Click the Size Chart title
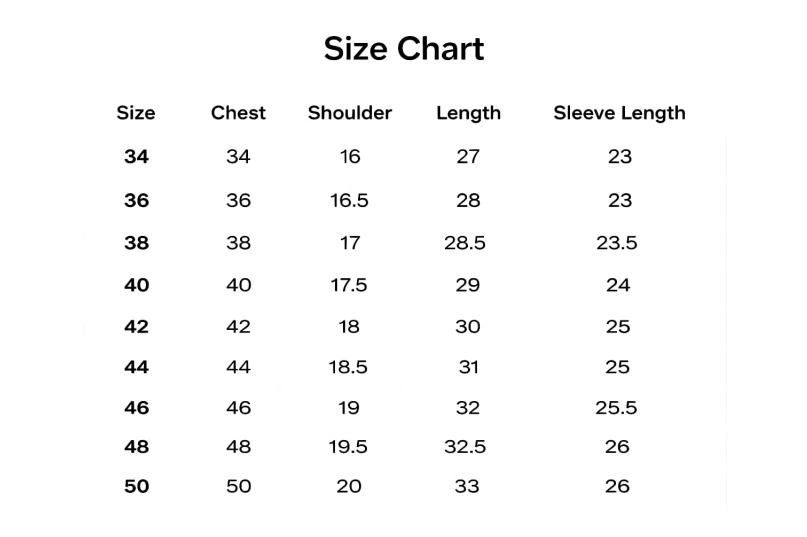Screen dimensions: 807x537 point(404,49)
